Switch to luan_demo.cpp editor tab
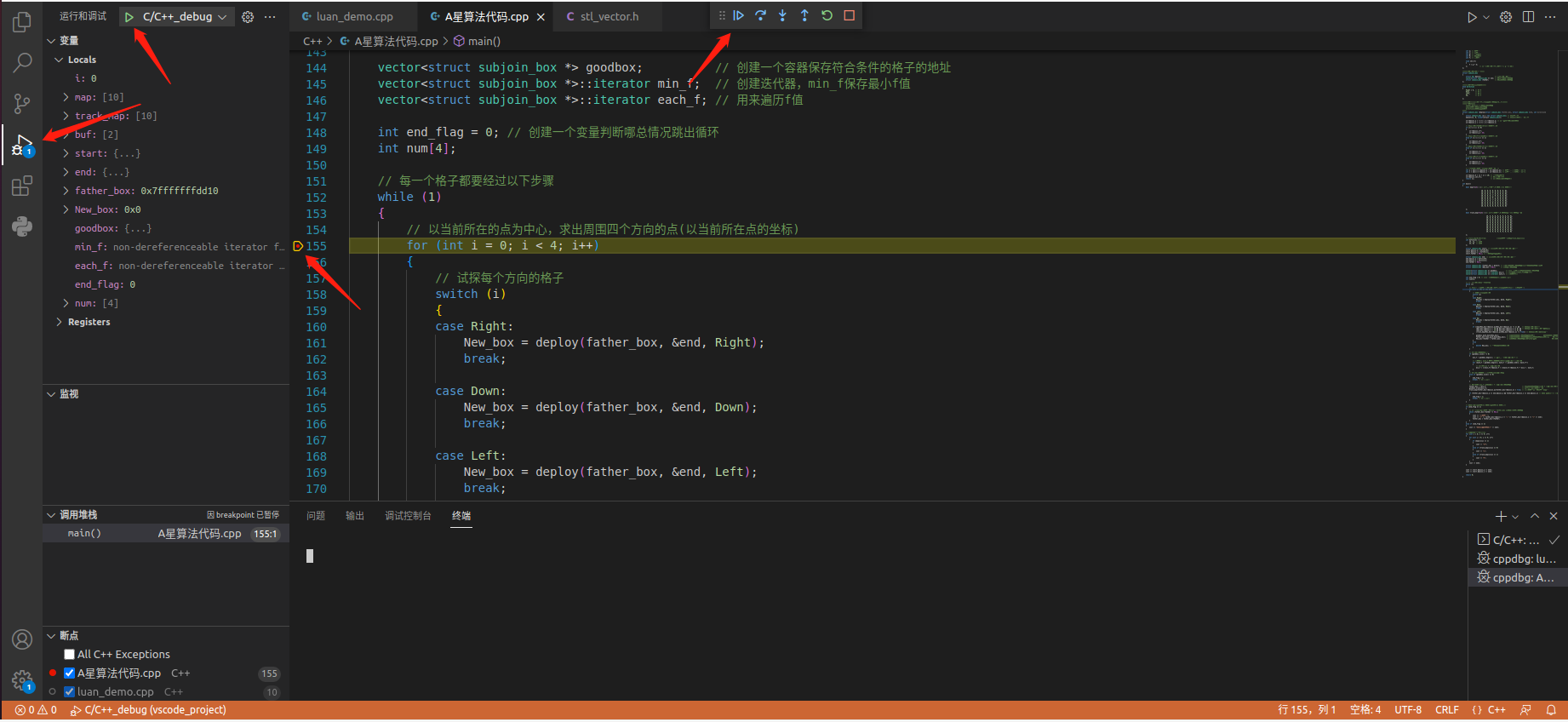Viewport: 1568px width, 722px height. pos(354,17)
